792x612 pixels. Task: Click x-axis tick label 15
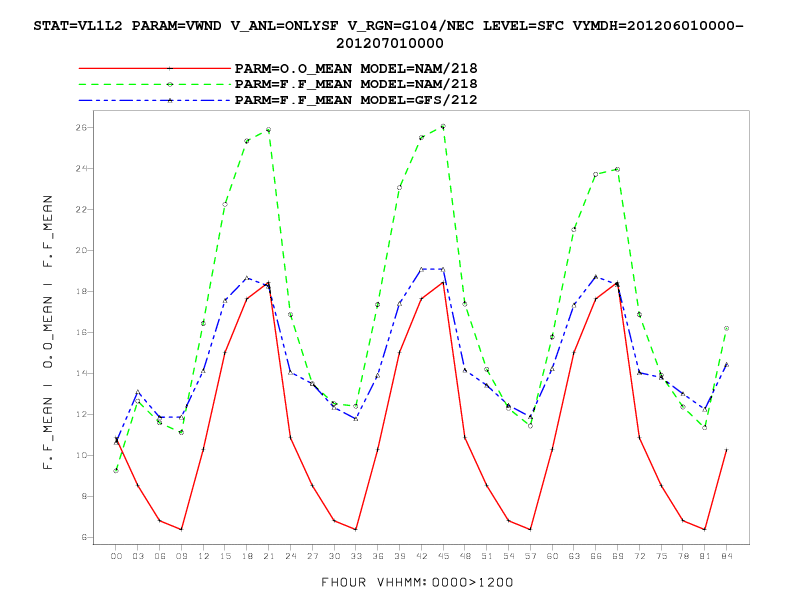pyautogui.click(x=225, y=556)
